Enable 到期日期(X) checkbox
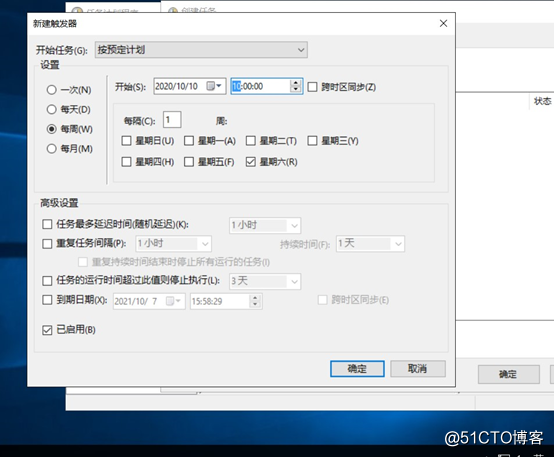Image resolution: width=554 pixels, height=457 pixels. 47,300
